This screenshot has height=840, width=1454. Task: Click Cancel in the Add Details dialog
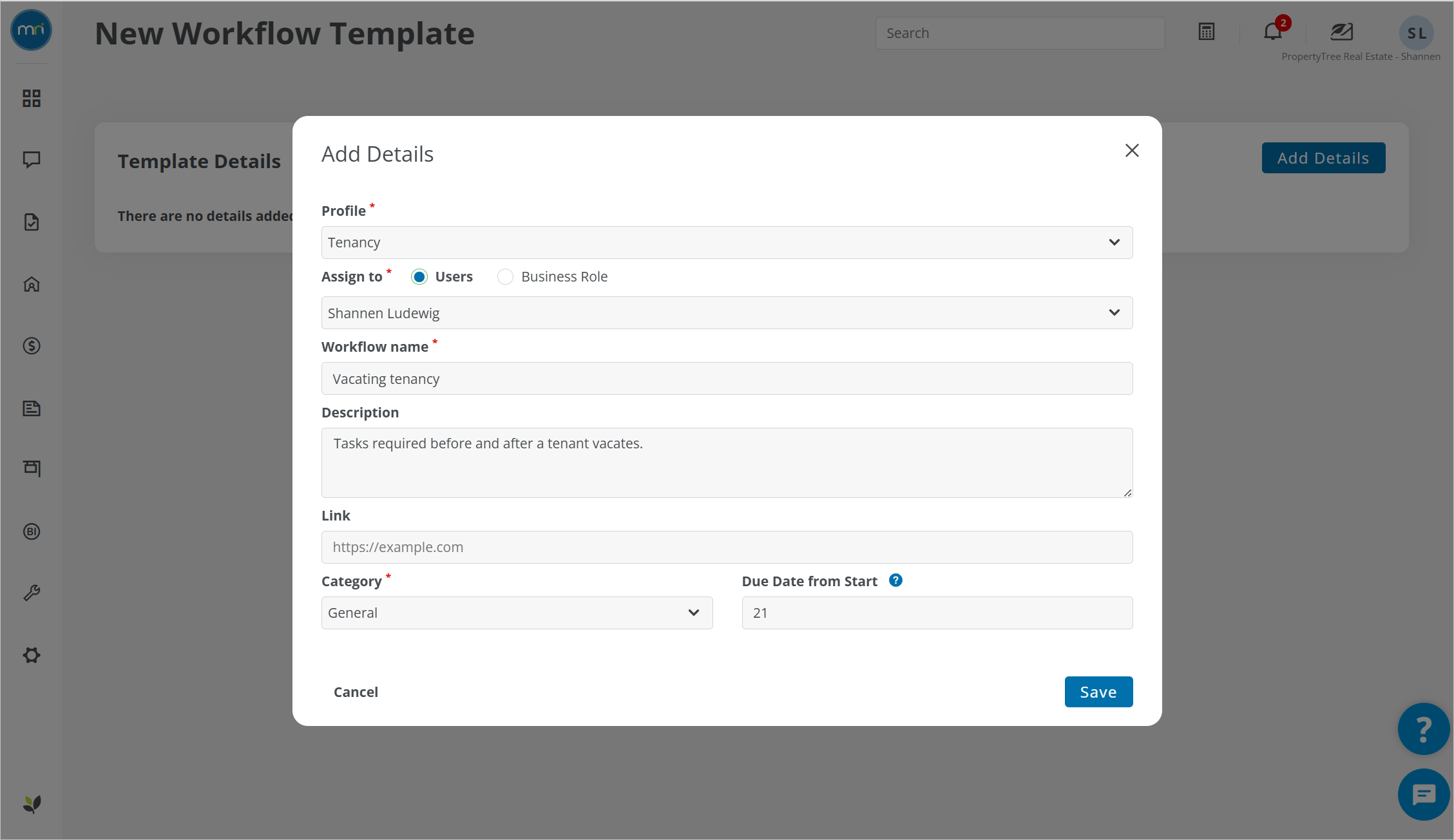356,692
